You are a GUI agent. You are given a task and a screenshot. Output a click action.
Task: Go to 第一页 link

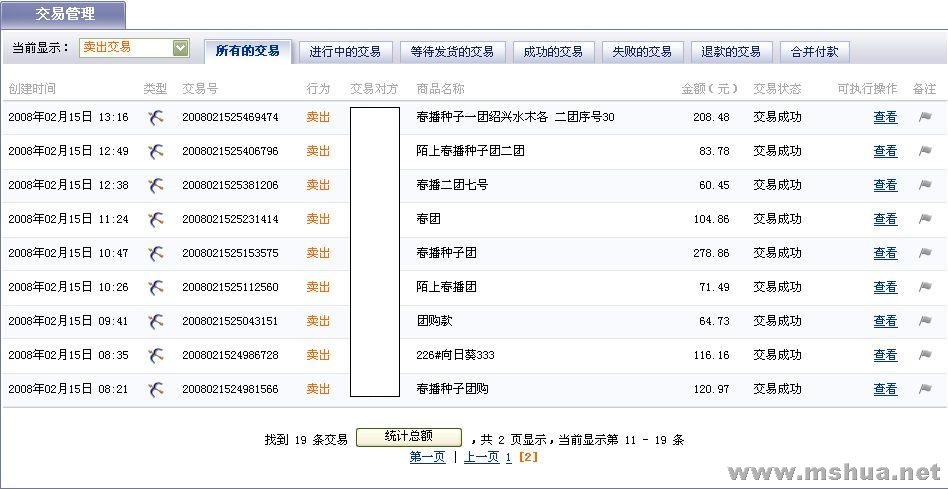pyautogui.click(x=427, y=457)
